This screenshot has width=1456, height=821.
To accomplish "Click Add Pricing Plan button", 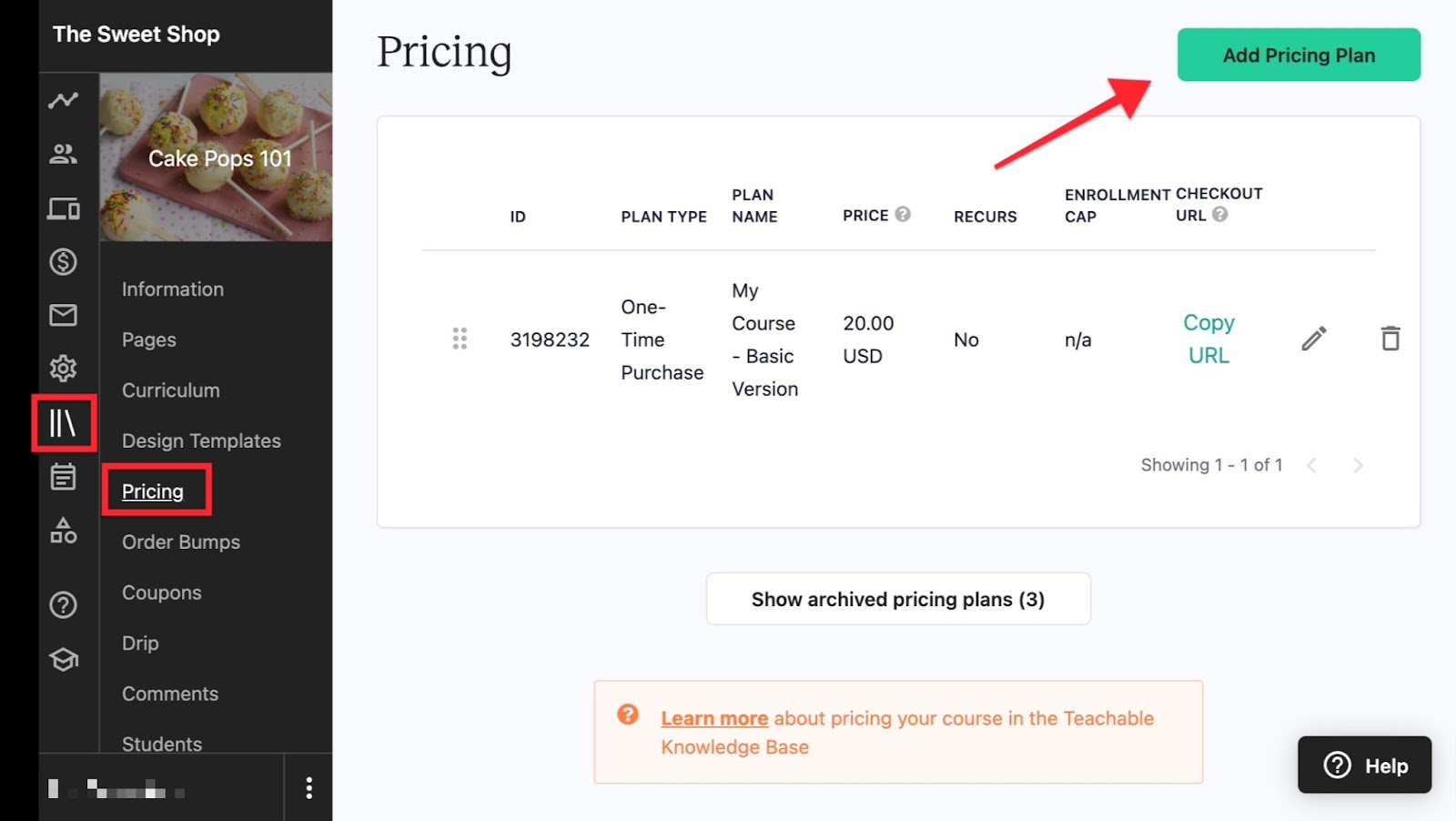I will (1298, 56).
